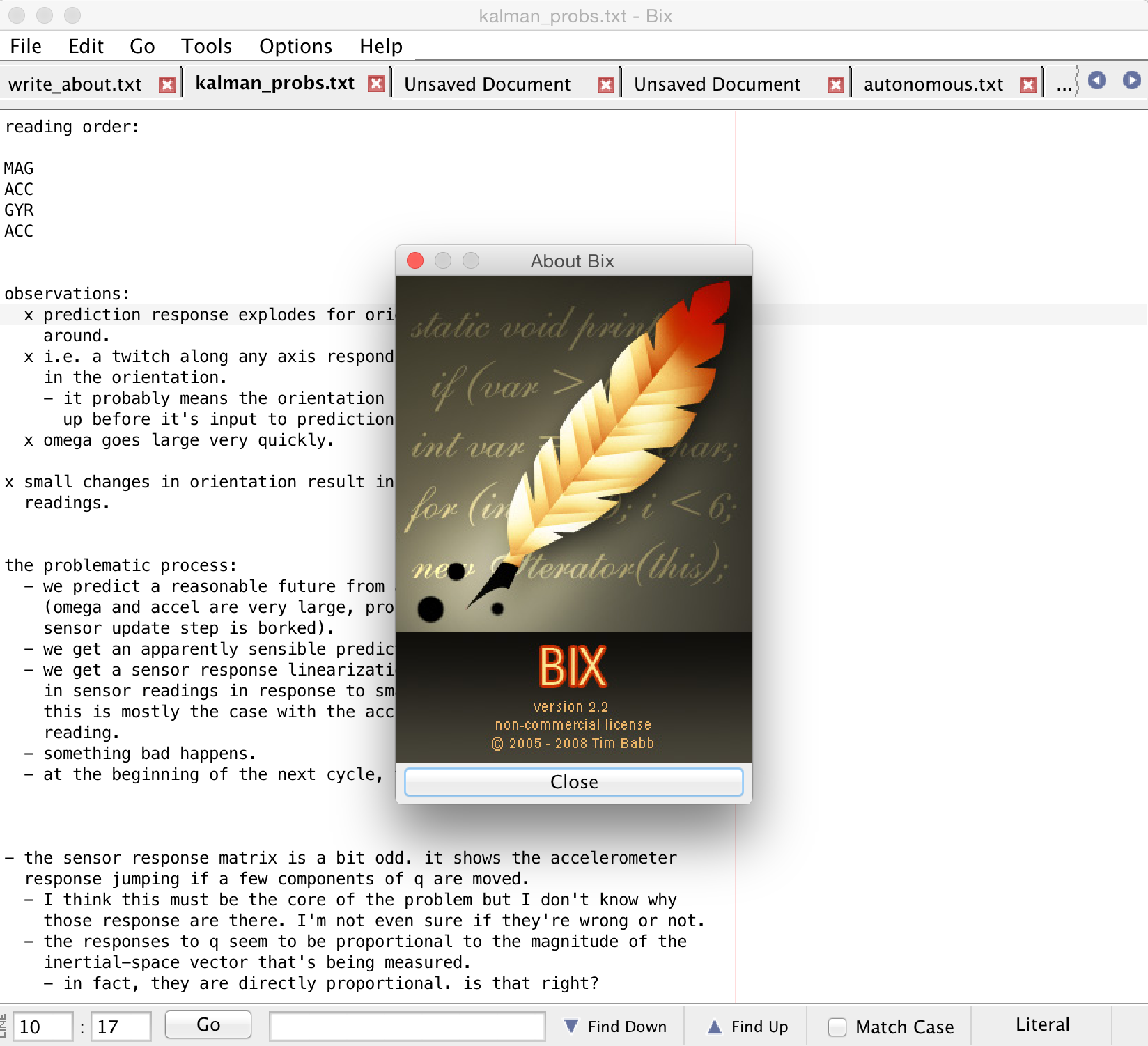This screenshot has width=1148, height=1046.
Task: Click the 'GYR' line in the editor
Action: point(19,210)
